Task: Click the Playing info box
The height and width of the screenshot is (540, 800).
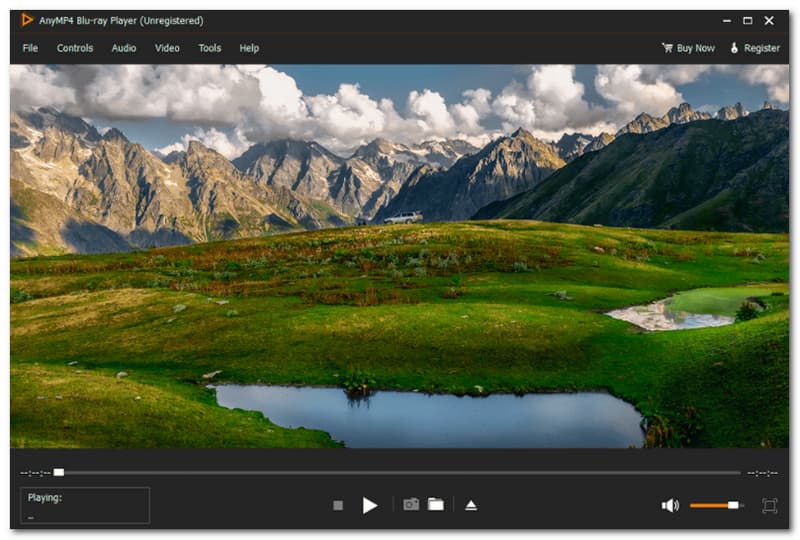Action: click(x=85, y=506)
